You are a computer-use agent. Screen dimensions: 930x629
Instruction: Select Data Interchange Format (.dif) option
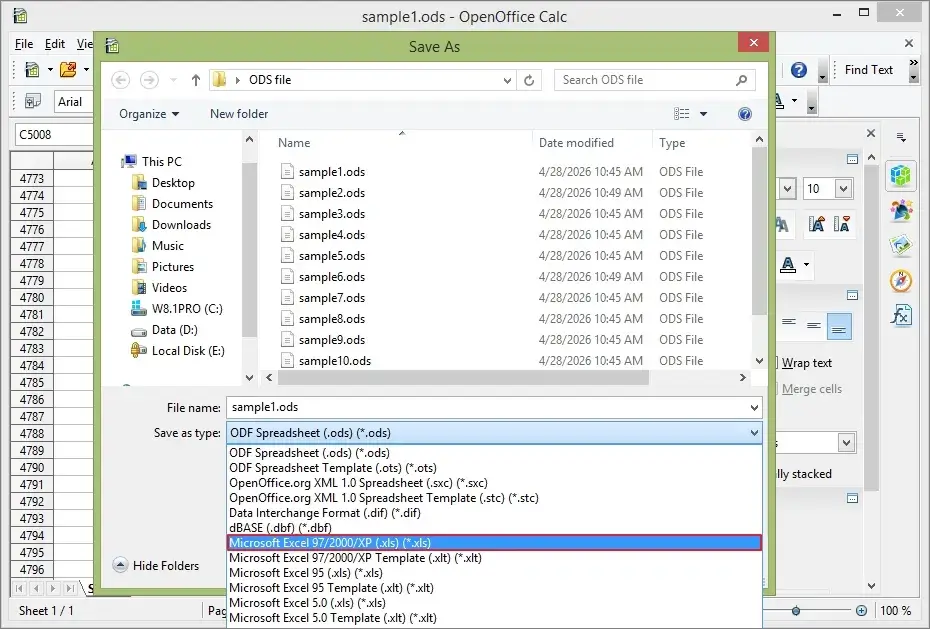(494, 513)
